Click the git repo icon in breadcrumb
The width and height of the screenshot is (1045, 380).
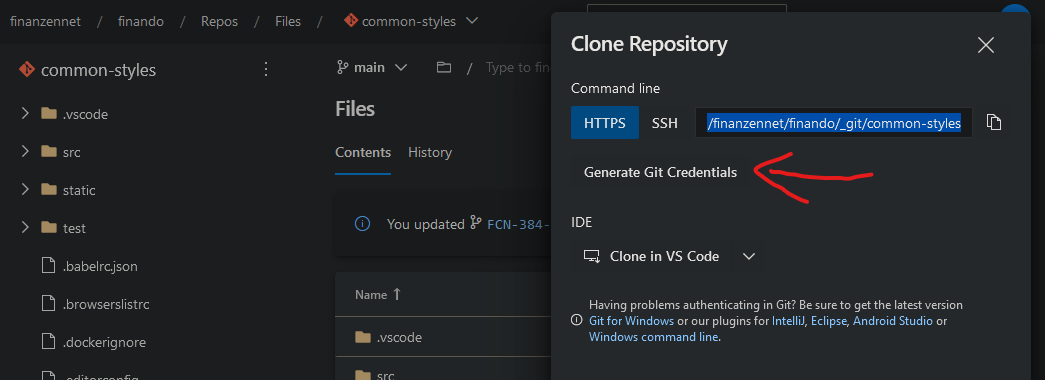coord(351,21)
